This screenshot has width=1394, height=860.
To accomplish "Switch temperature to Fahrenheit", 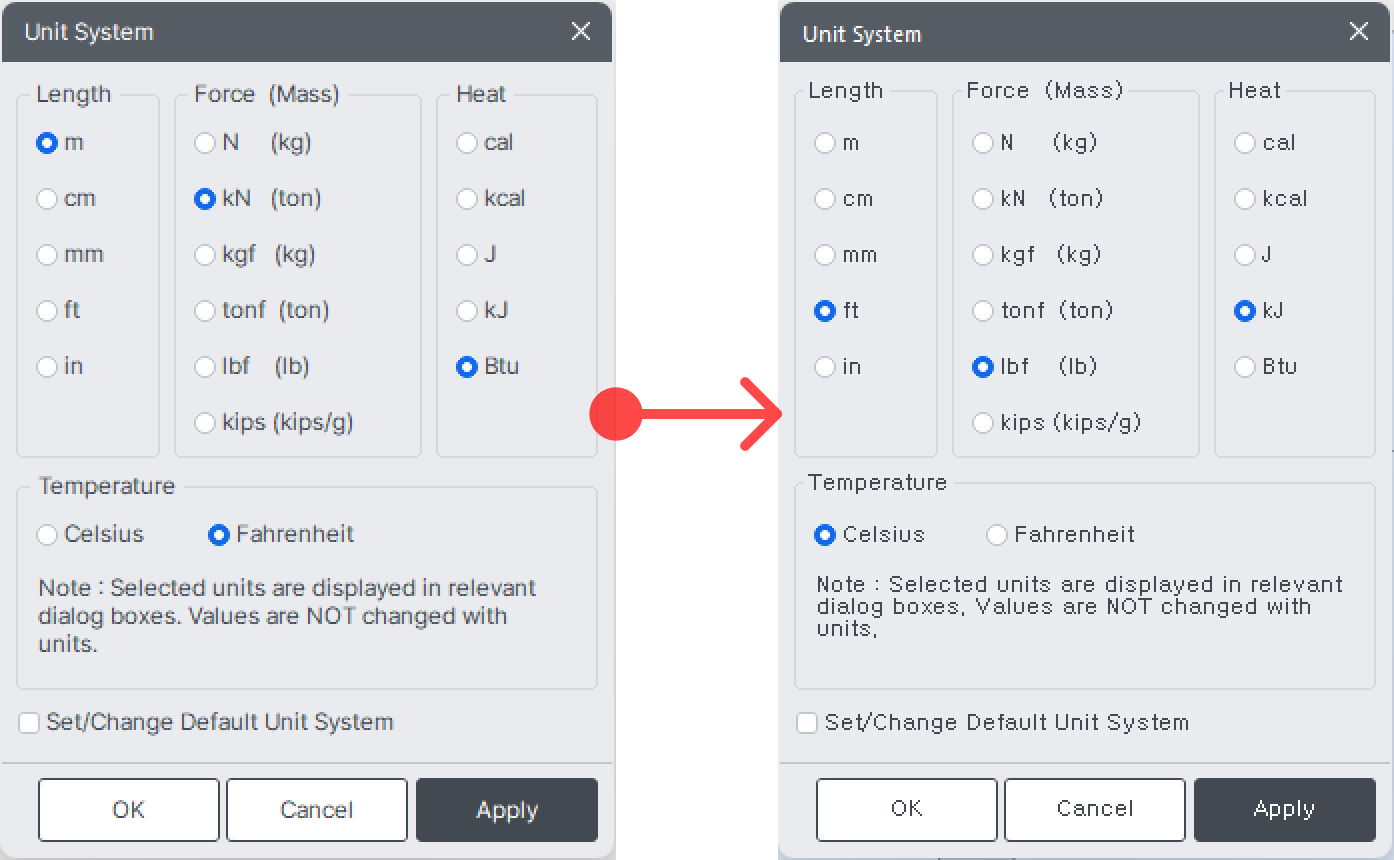I will pyautogui.click(x=218, y=535).
